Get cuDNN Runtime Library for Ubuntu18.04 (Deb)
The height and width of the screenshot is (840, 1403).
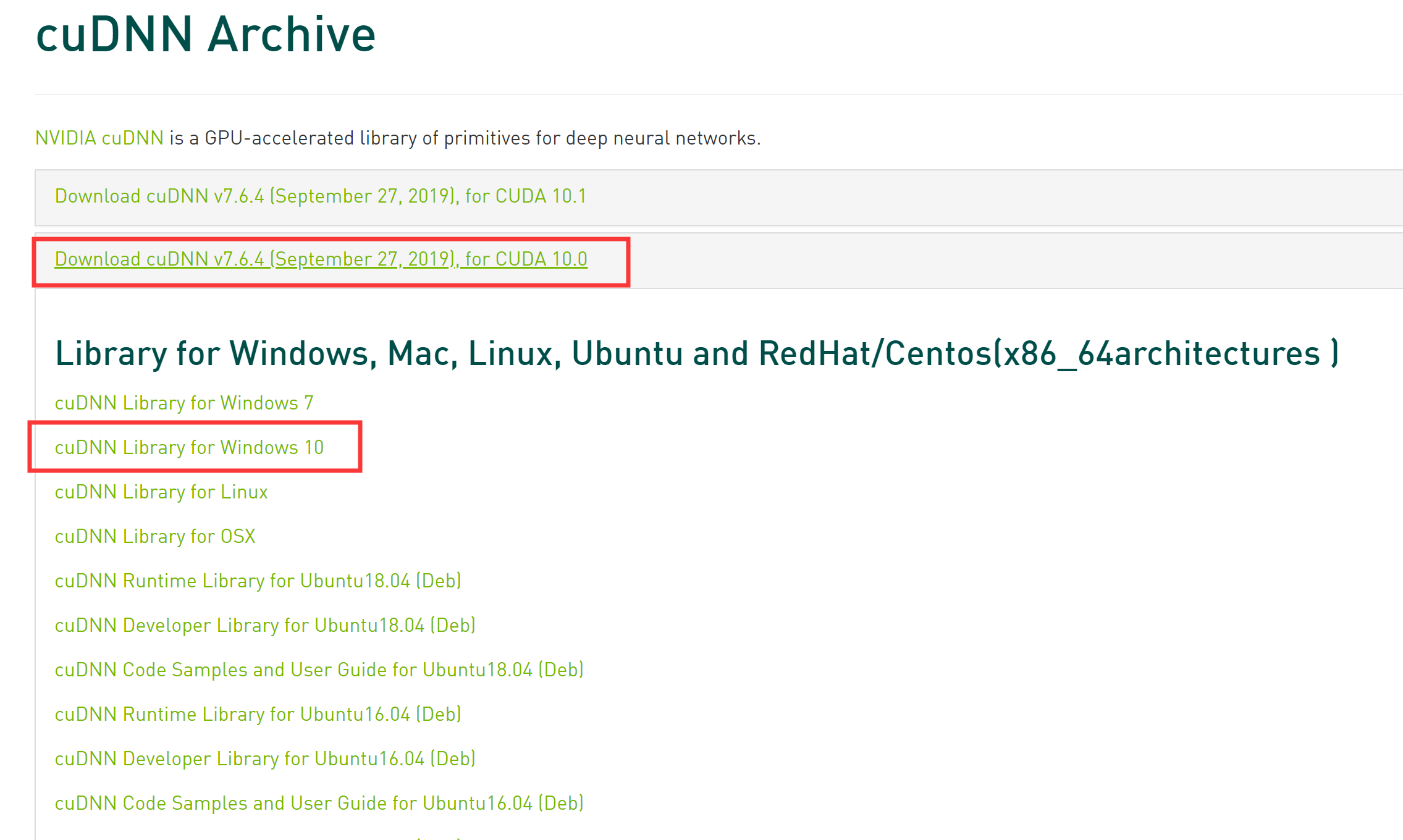[x=258, y=581]
